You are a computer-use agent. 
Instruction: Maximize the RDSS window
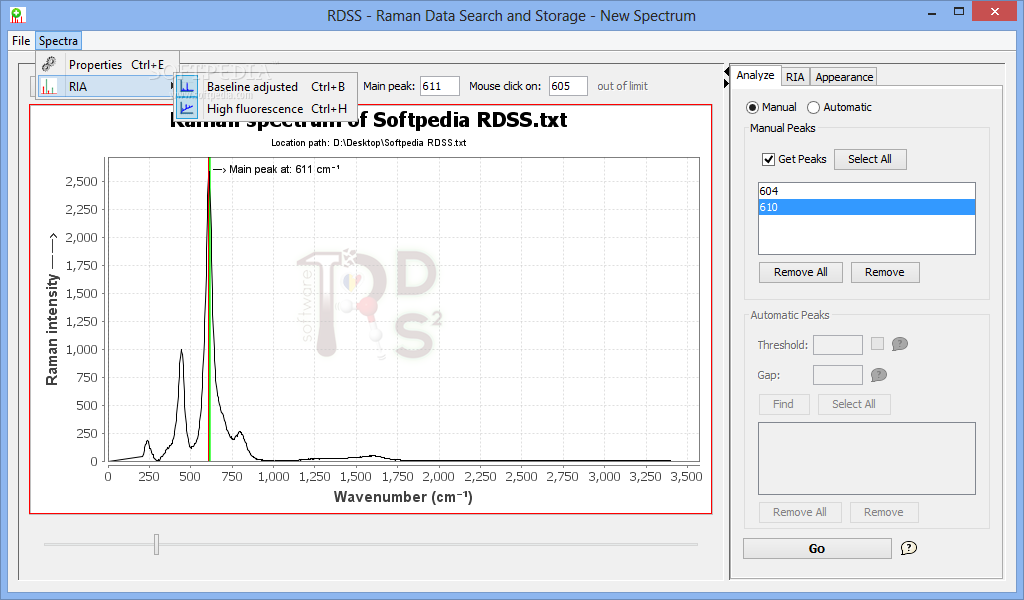coord(959,12)
